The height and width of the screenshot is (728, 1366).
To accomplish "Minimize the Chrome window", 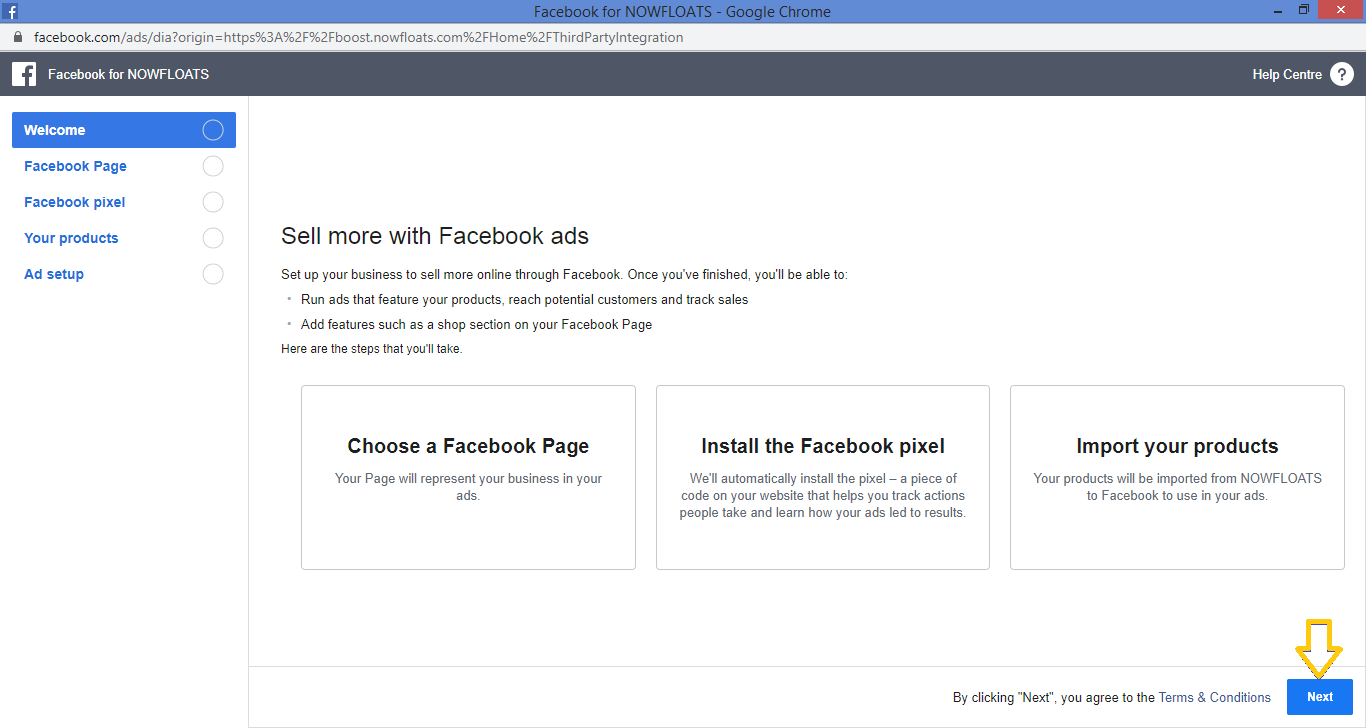I will [1276, 10].
